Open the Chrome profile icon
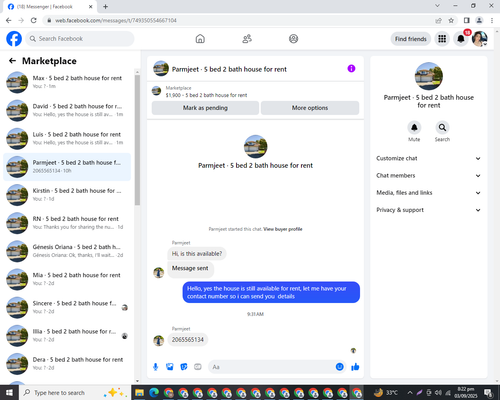Viewport: 500px width, 400px height. click(x=479, y=20)
